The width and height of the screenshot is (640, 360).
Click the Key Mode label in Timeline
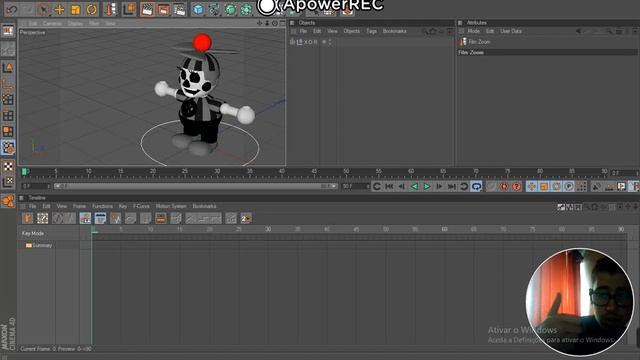(33, 233)
